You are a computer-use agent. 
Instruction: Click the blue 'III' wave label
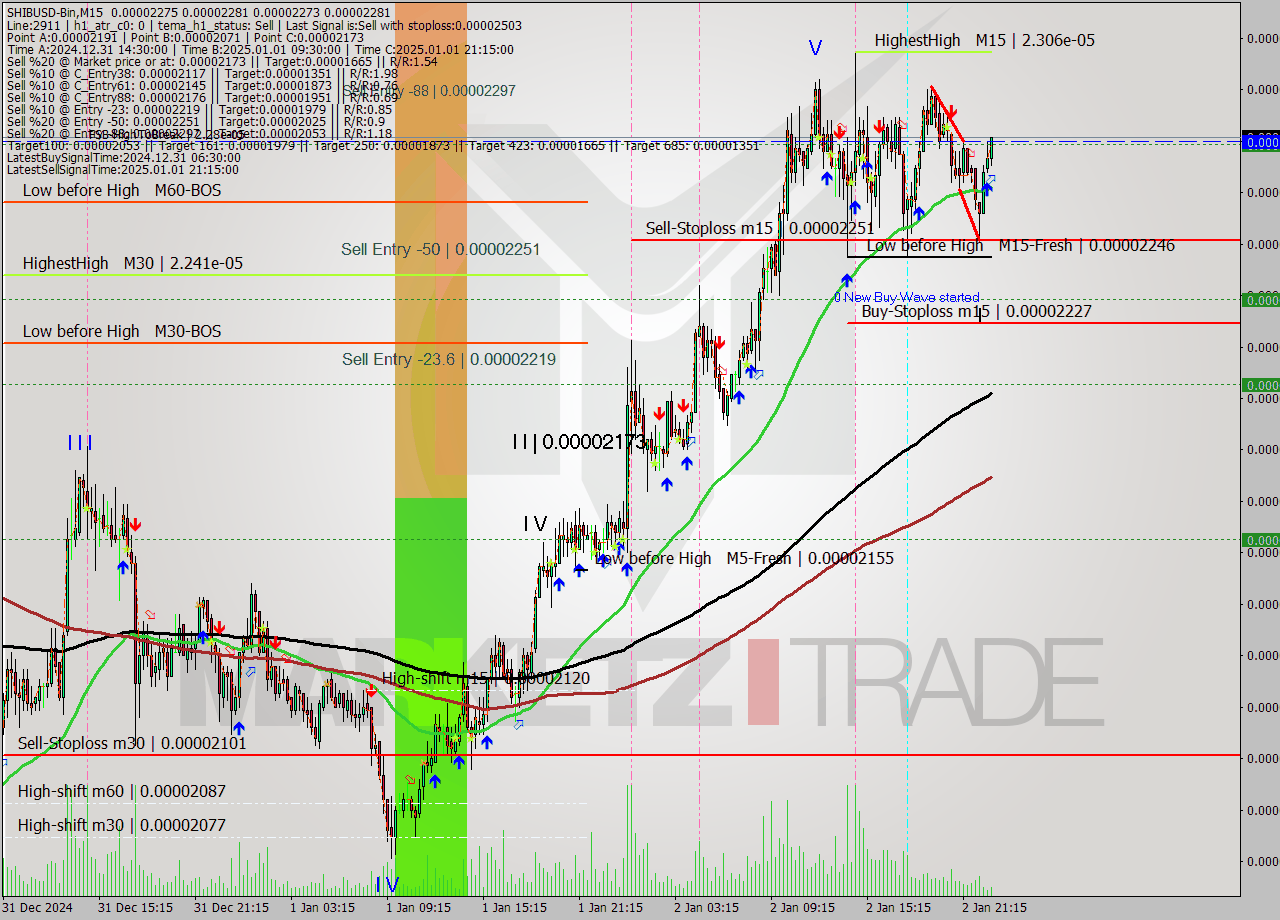(80, 442)
